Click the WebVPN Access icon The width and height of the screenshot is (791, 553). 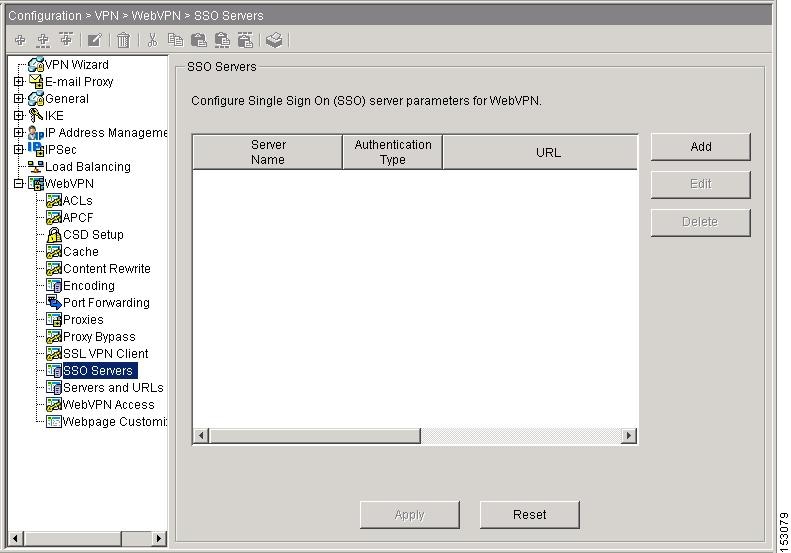(53, 404)
